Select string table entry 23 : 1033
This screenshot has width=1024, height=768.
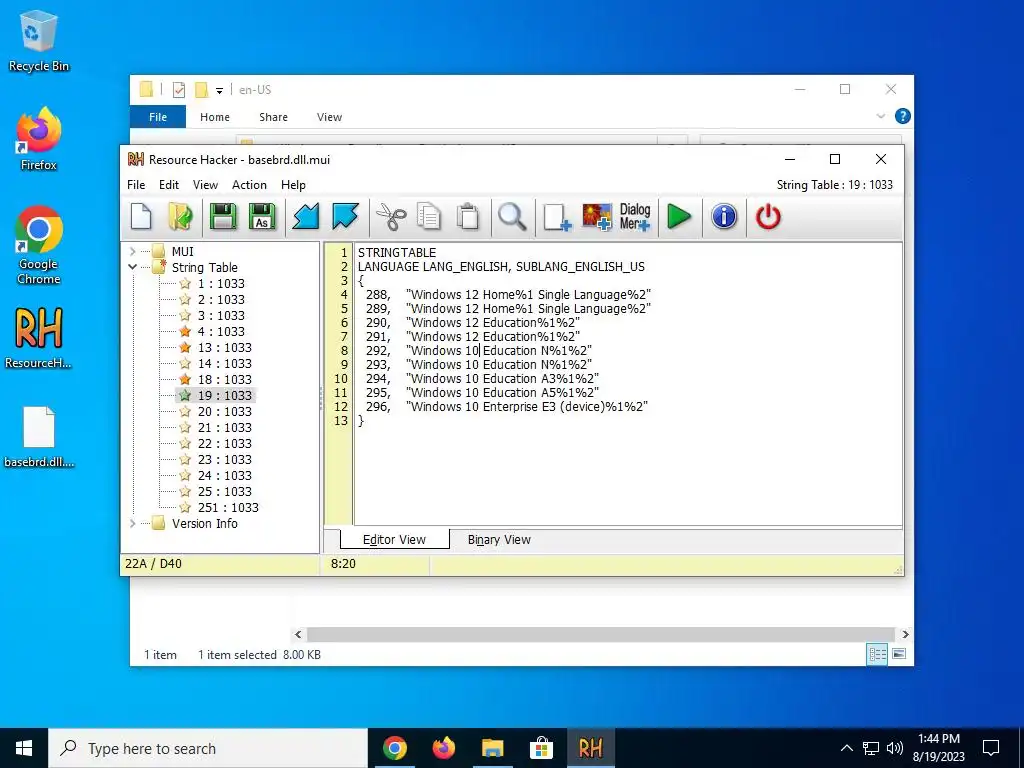tap(224, 459)
